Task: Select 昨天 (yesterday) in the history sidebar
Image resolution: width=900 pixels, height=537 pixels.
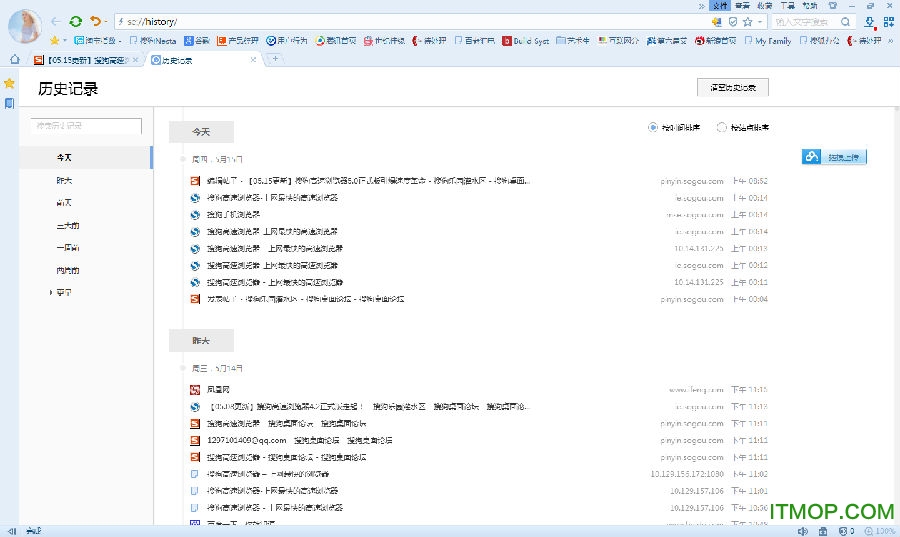Action: (x=65, y=181)
